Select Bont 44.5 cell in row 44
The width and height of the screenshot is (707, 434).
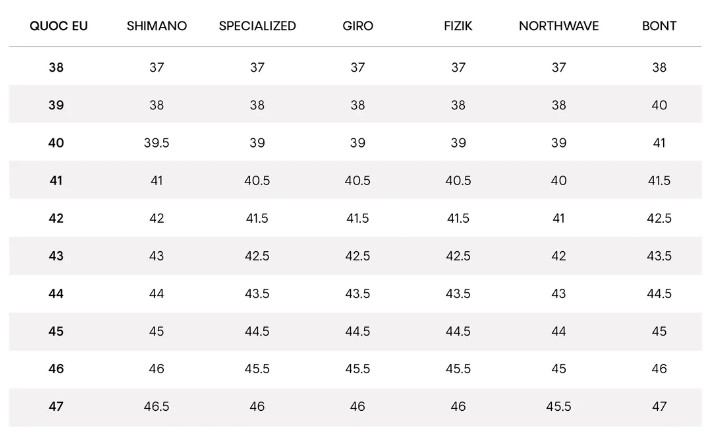[659, 294]
